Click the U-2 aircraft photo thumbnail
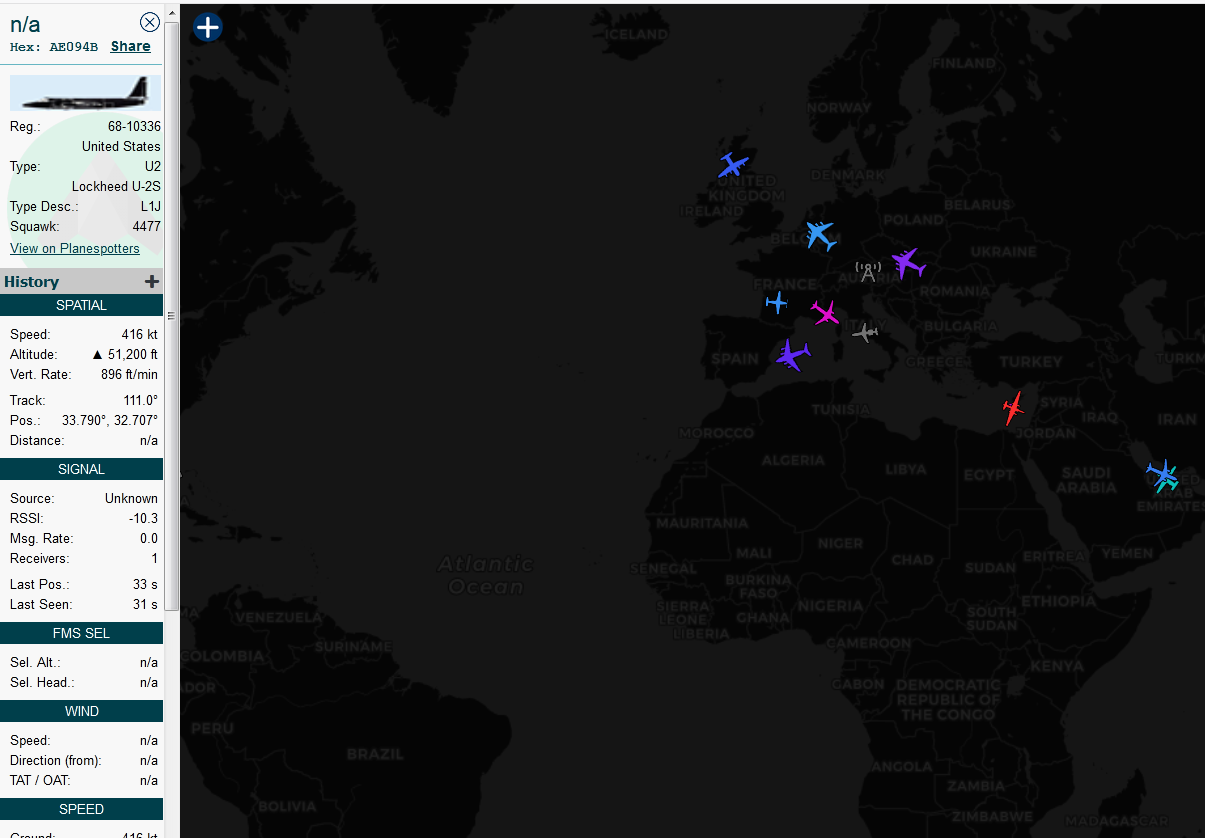This screenshot has height=838, width=1205. 85,93
